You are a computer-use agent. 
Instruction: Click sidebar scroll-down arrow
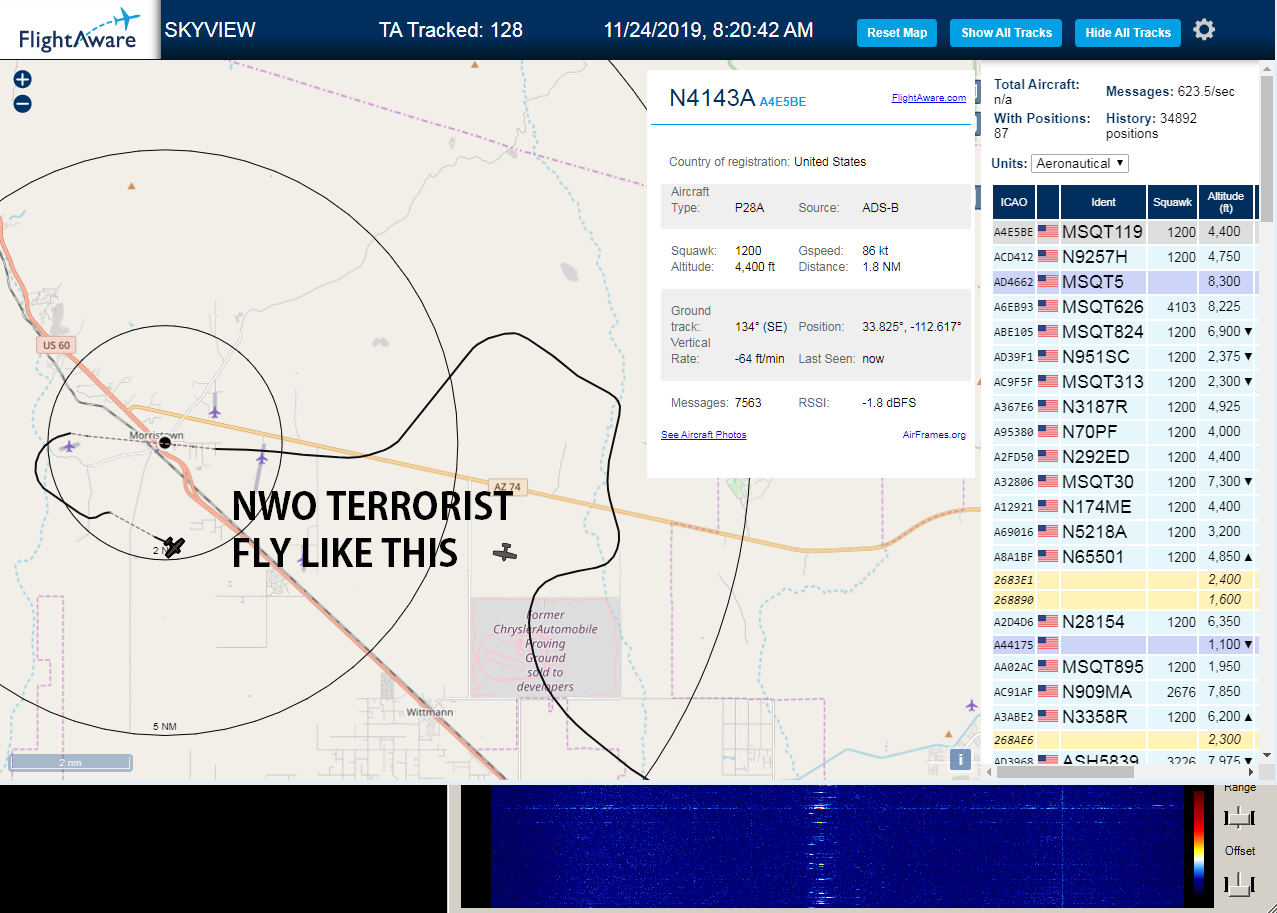pyautogui.click(x=1268, y=755)
